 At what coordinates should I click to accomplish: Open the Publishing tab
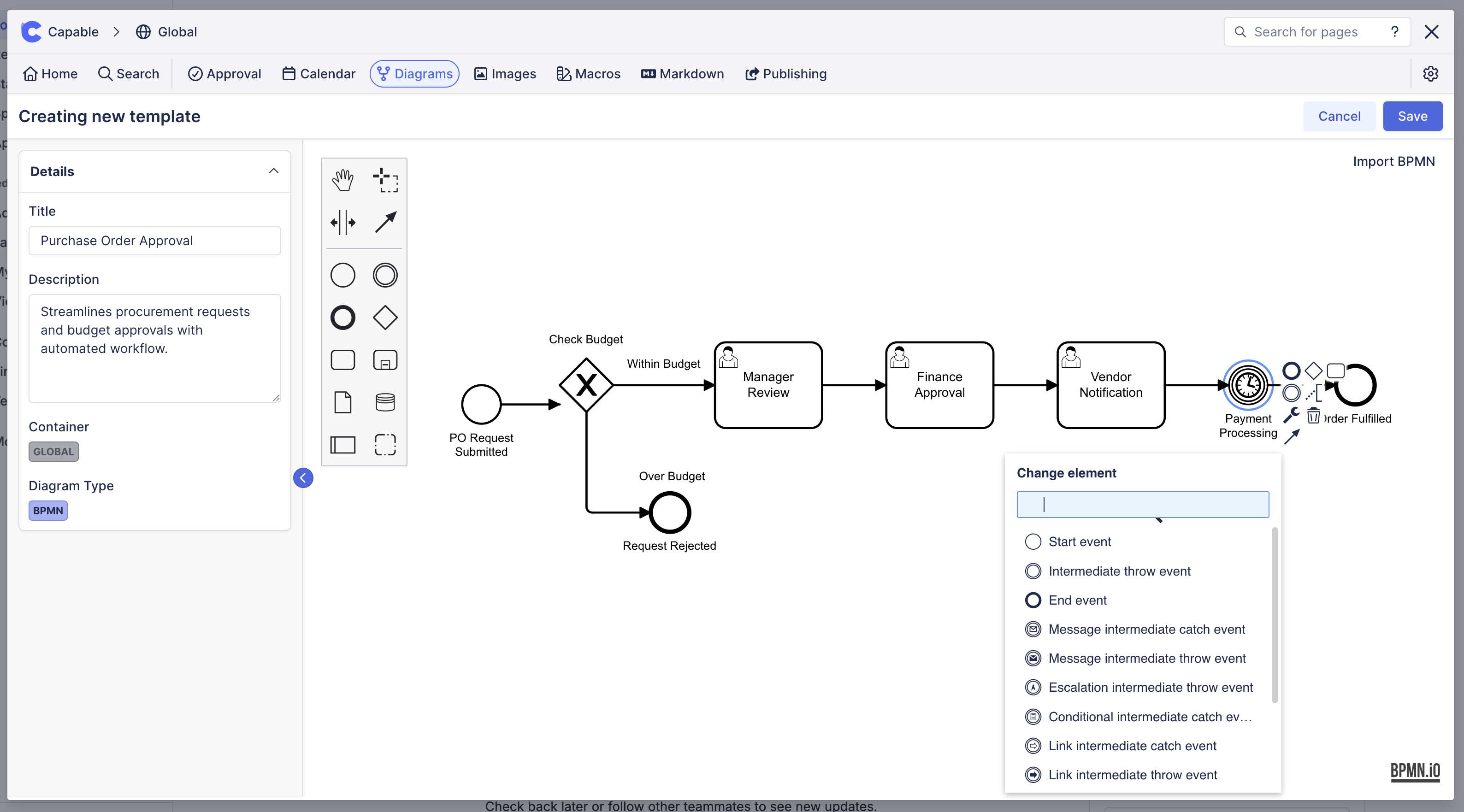[785, 74]
